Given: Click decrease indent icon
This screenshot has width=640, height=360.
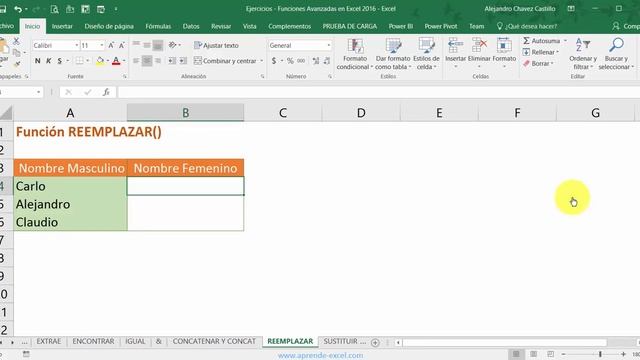Looking at the screenshot, I should click(172, 61).
